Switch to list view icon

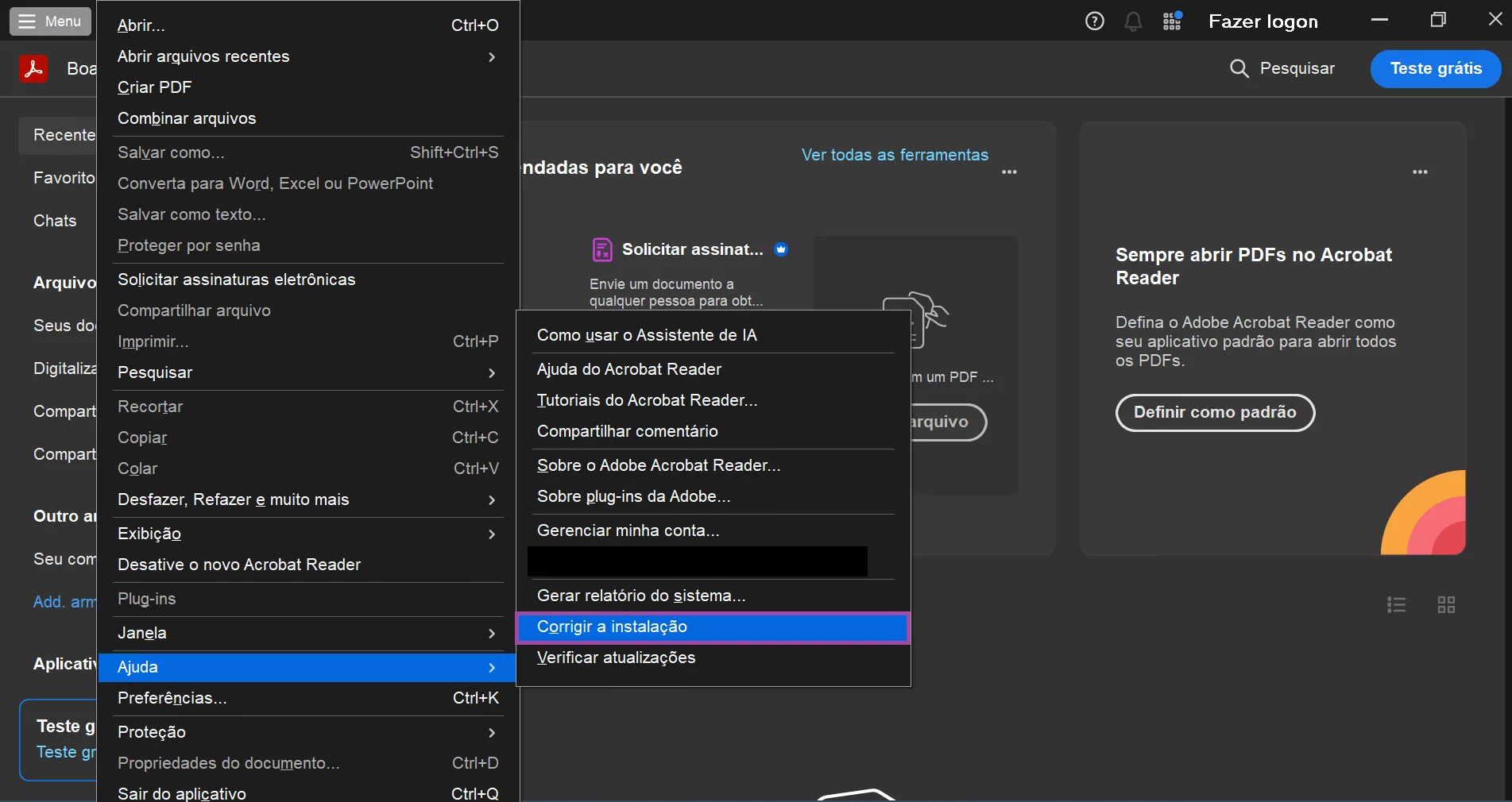(x=1396, y=605)
